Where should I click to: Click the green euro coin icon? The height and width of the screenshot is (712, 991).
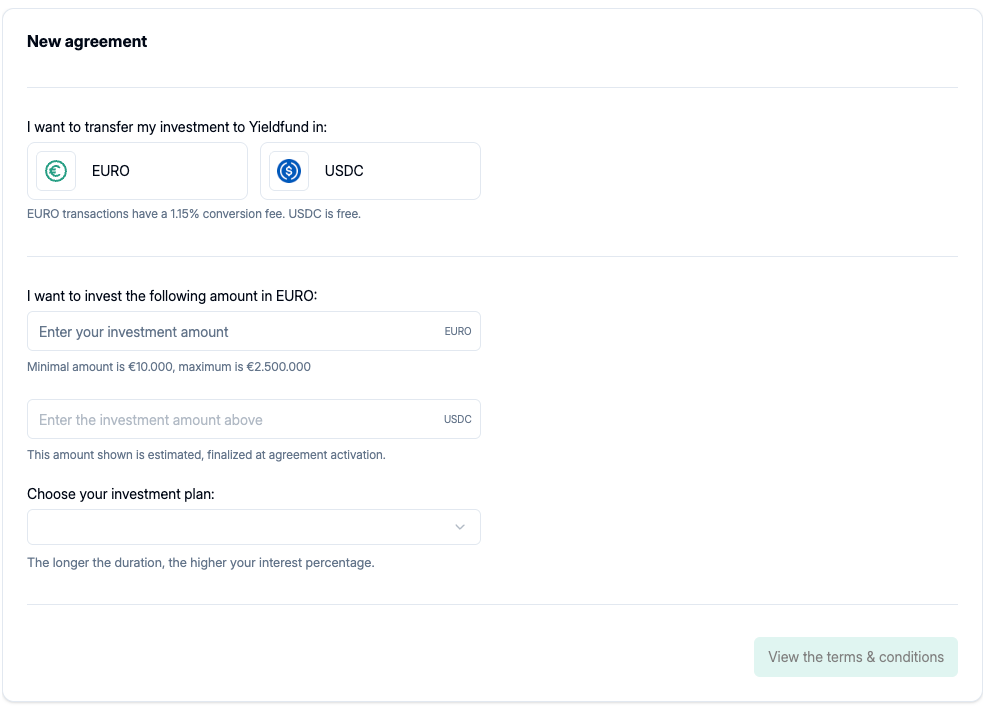coord(56,171)
